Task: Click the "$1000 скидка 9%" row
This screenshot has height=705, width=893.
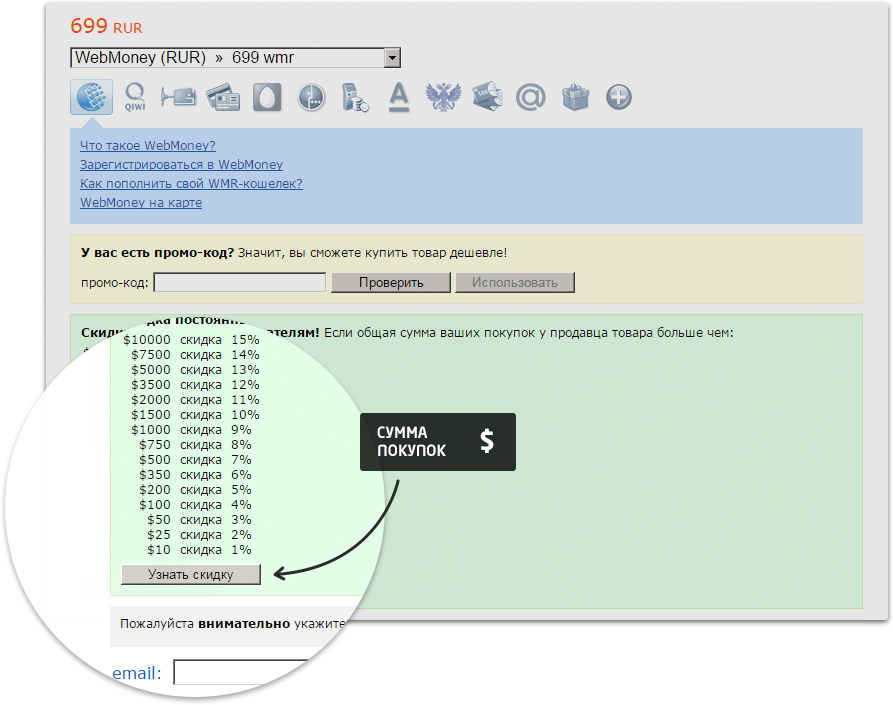Action: click(191, 430)
